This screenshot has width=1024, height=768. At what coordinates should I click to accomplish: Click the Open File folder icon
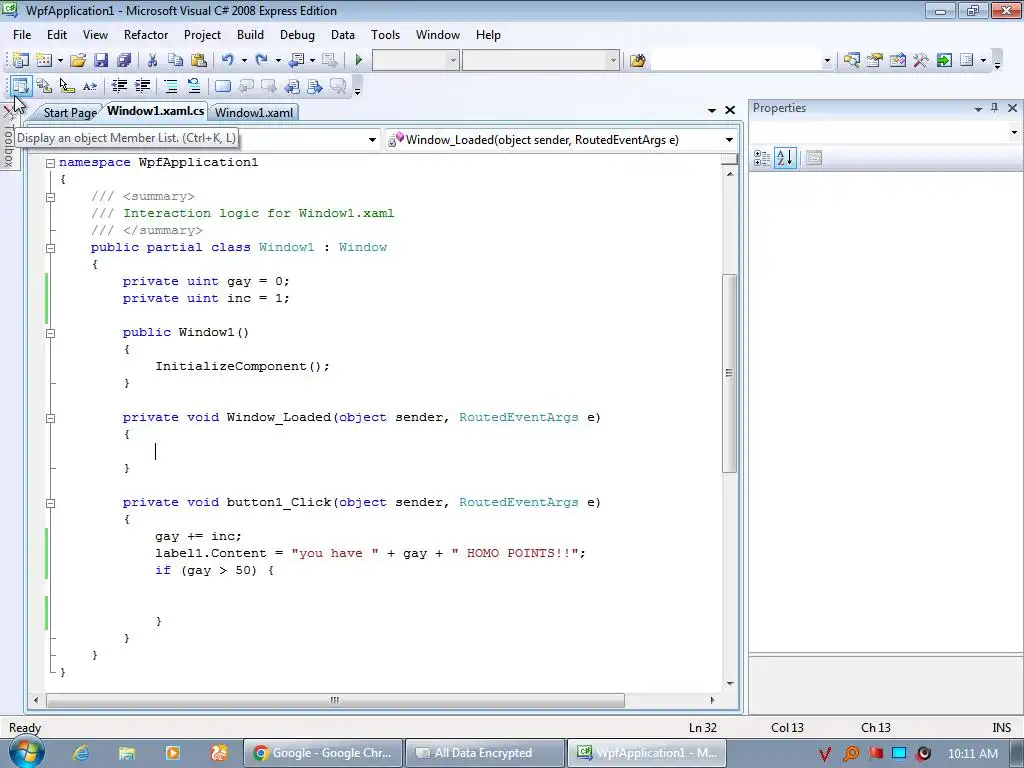[x=78, y=61]
